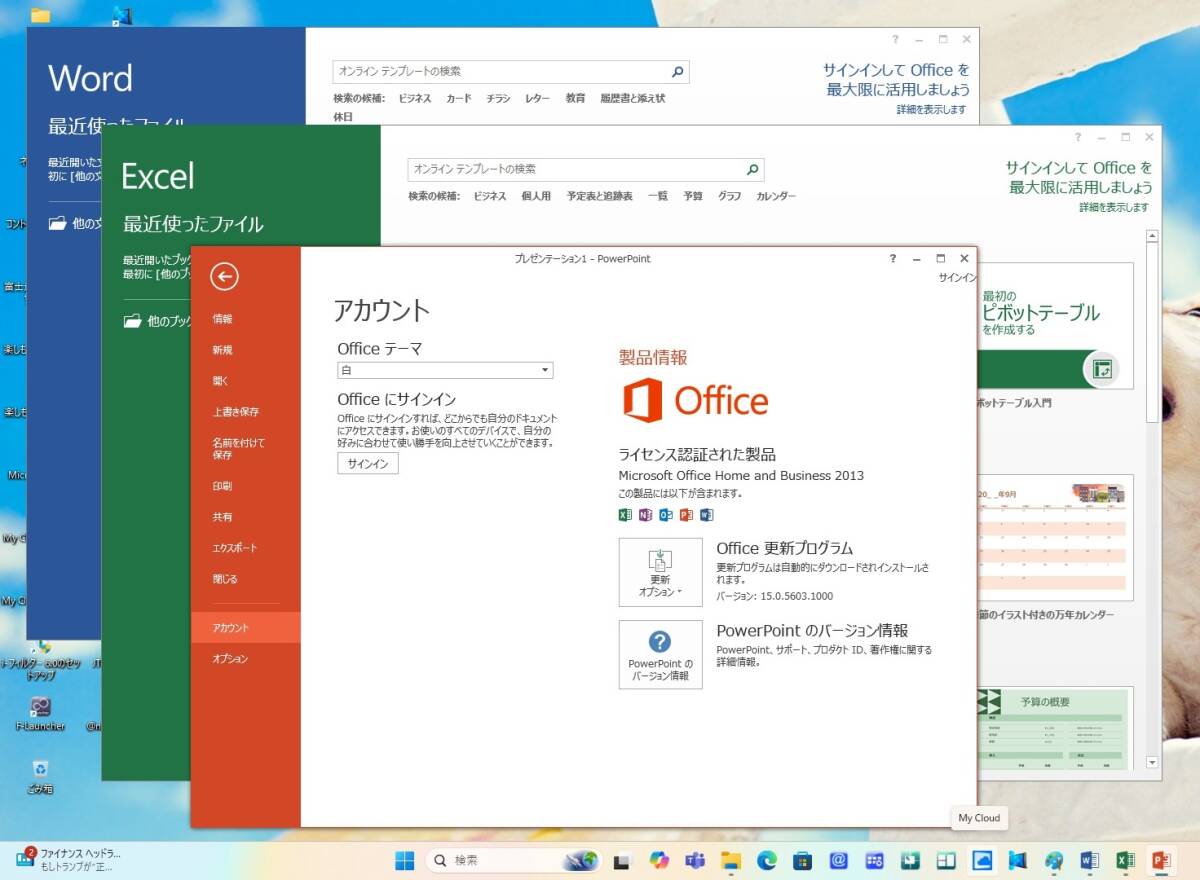Select チラシ suggestion in the Word window

click(x=499, y=99)
